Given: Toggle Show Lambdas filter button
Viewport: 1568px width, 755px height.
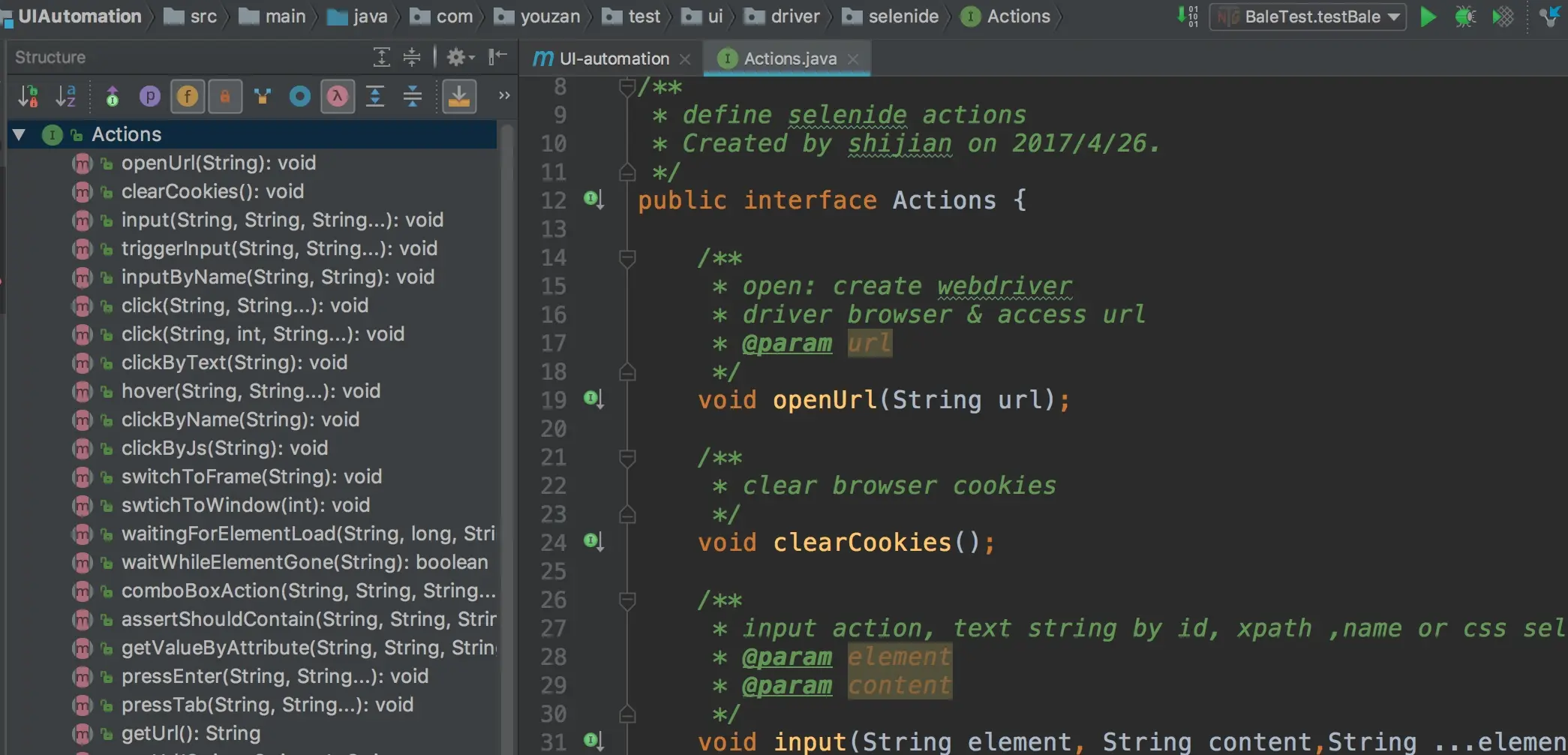Looking at the screenshot, I should point(338,96).
